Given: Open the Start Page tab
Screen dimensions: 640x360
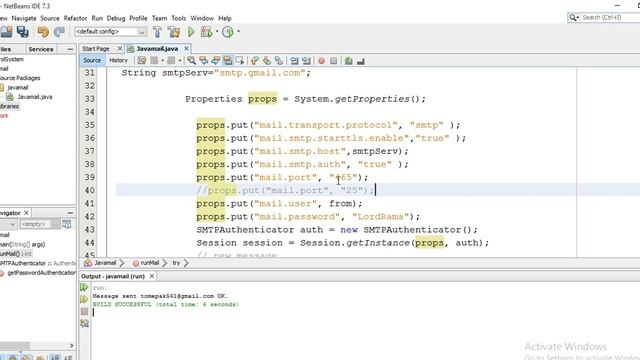Looking at the screenshot, I should pos(96,49).
